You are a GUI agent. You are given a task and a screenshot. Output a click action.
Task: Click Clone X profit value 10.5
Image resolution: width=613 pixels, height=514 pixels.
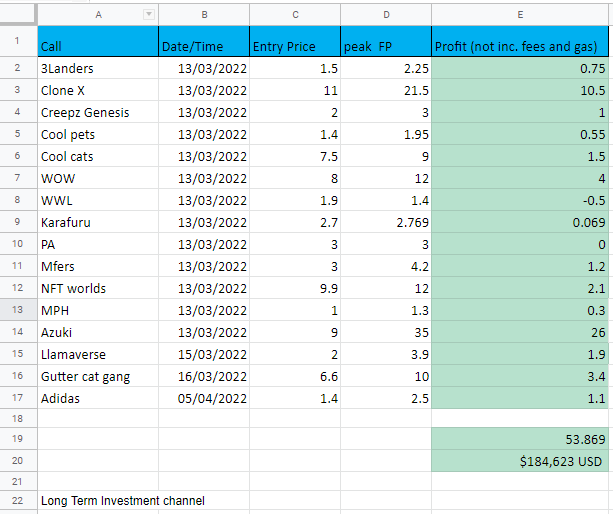[520, 90]
